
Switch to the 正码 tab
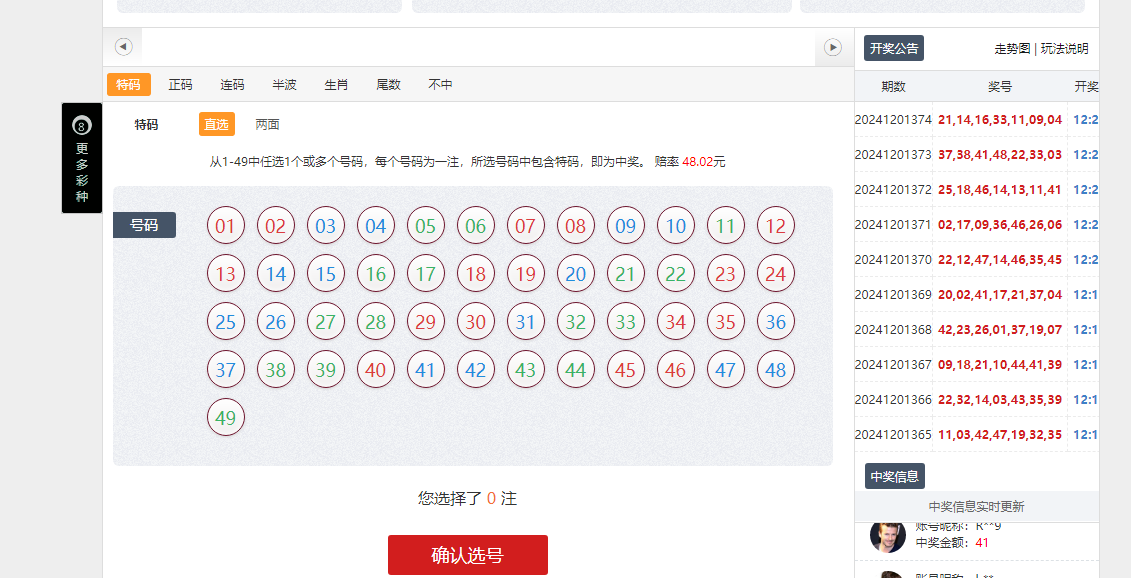pyautogui.click(x=180, y=84)
